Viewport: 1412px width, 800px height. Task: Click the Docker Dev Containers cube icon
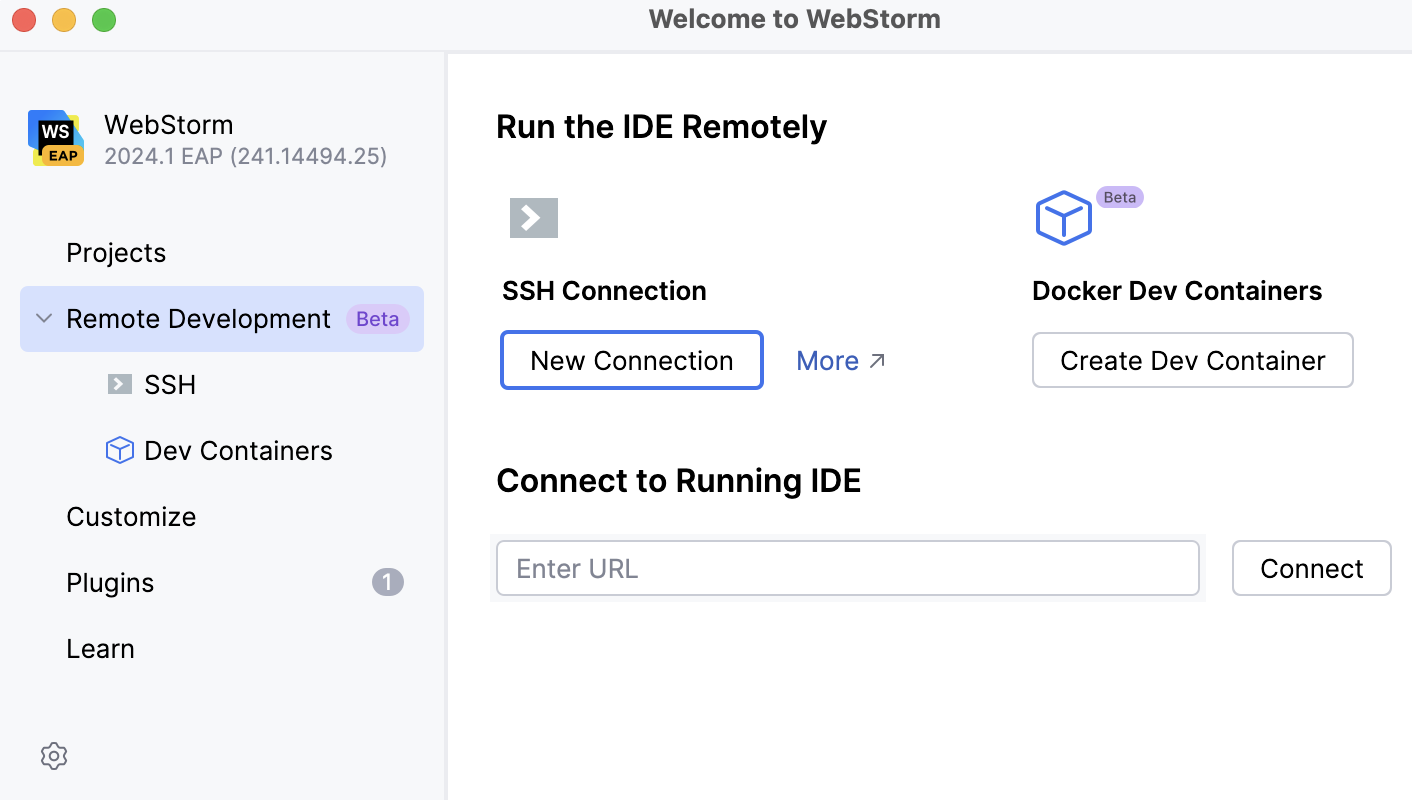pyautogui.click(x=1063, y=217)
